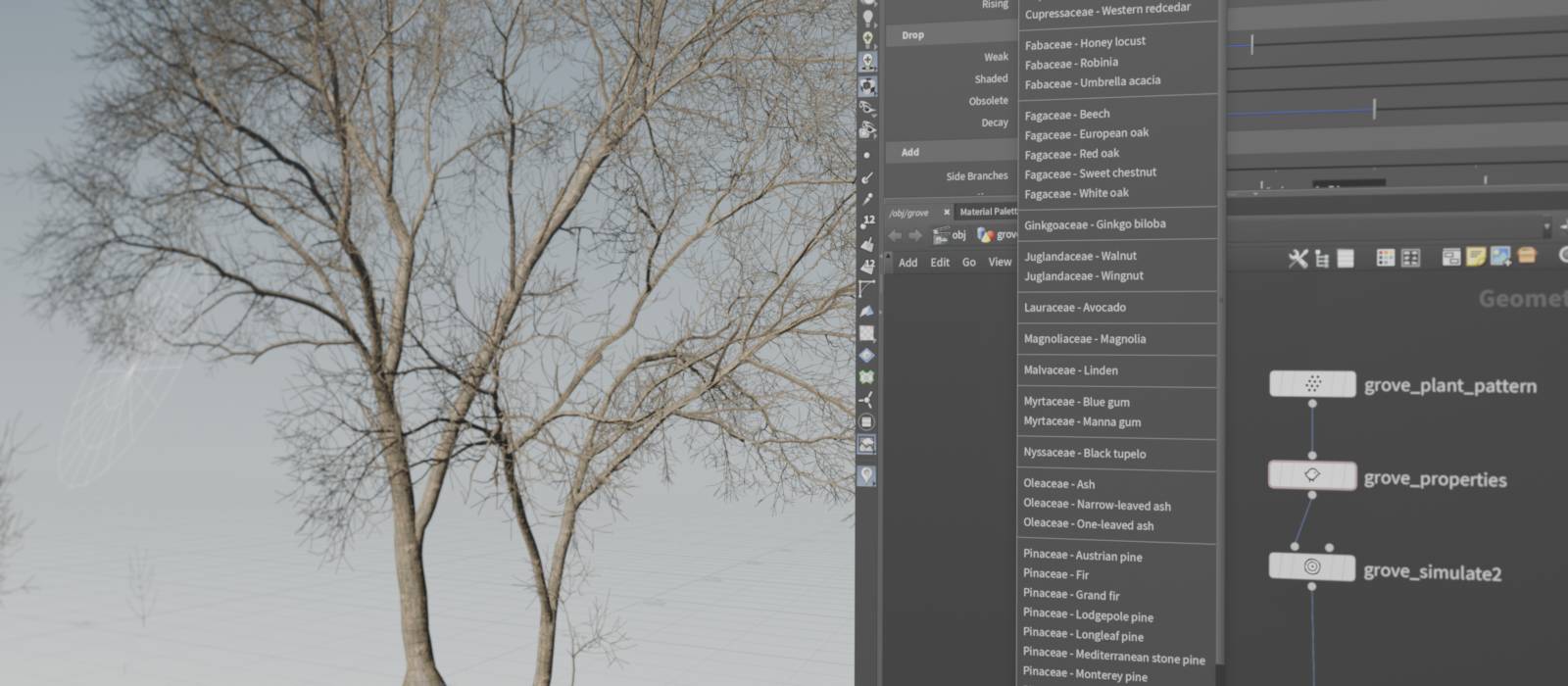Navigate back with the left arrow icon
1568x686 pixels.
point(895,235)
